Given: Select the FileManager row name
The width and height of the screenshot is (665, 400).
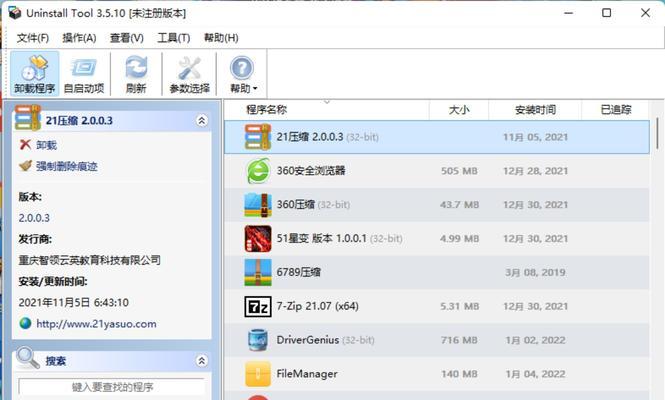Looking at the screenshot, I should pos(307,374).
